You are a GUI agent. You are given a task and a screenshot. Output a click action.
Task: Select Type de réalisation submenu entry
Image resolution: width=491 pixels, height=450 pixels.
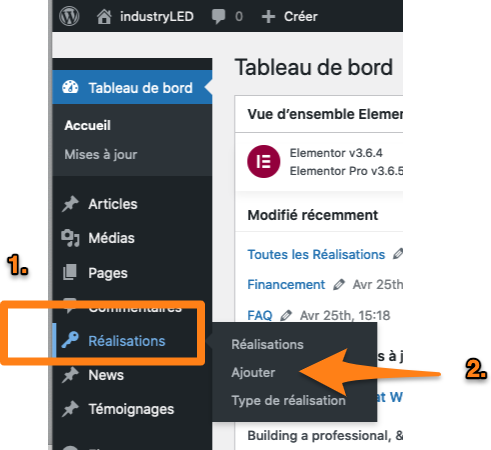(x=289, y=400)
